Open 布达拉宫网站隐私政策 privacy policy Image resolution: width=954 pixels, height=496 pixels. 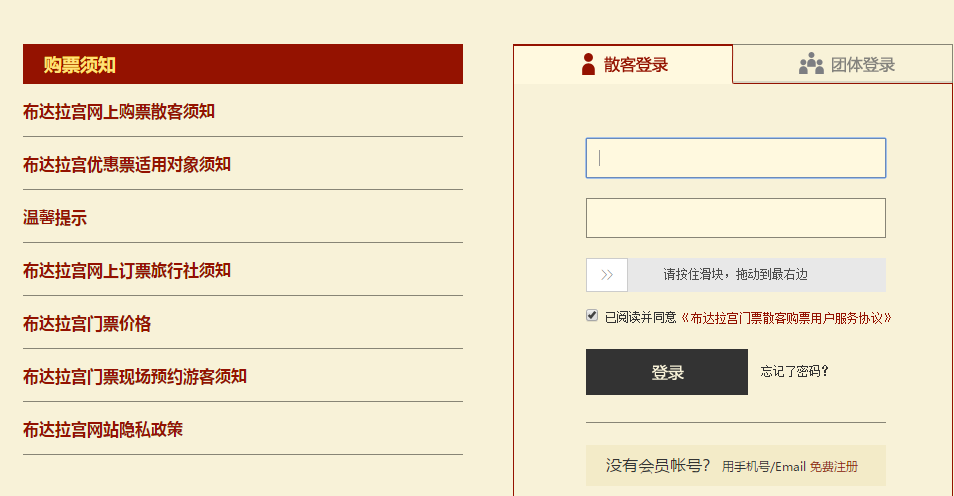(103, 429)
